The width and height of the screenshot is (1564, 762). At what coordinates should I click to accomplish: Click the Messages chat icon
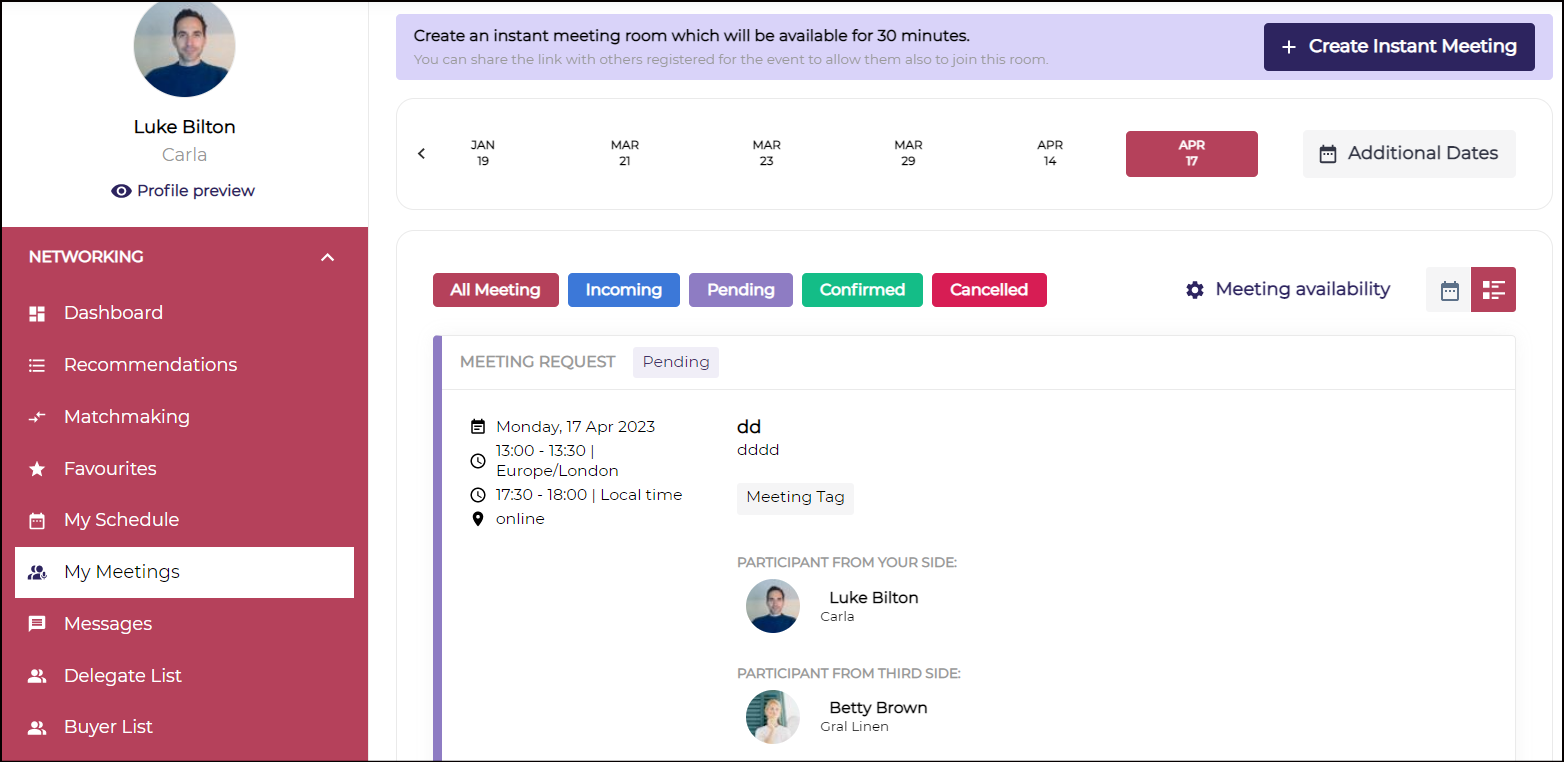[x=37, y=624]
